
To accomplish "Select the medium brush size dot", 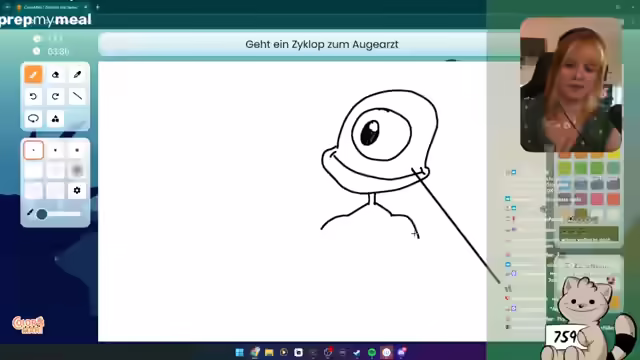I will point(56,150).
